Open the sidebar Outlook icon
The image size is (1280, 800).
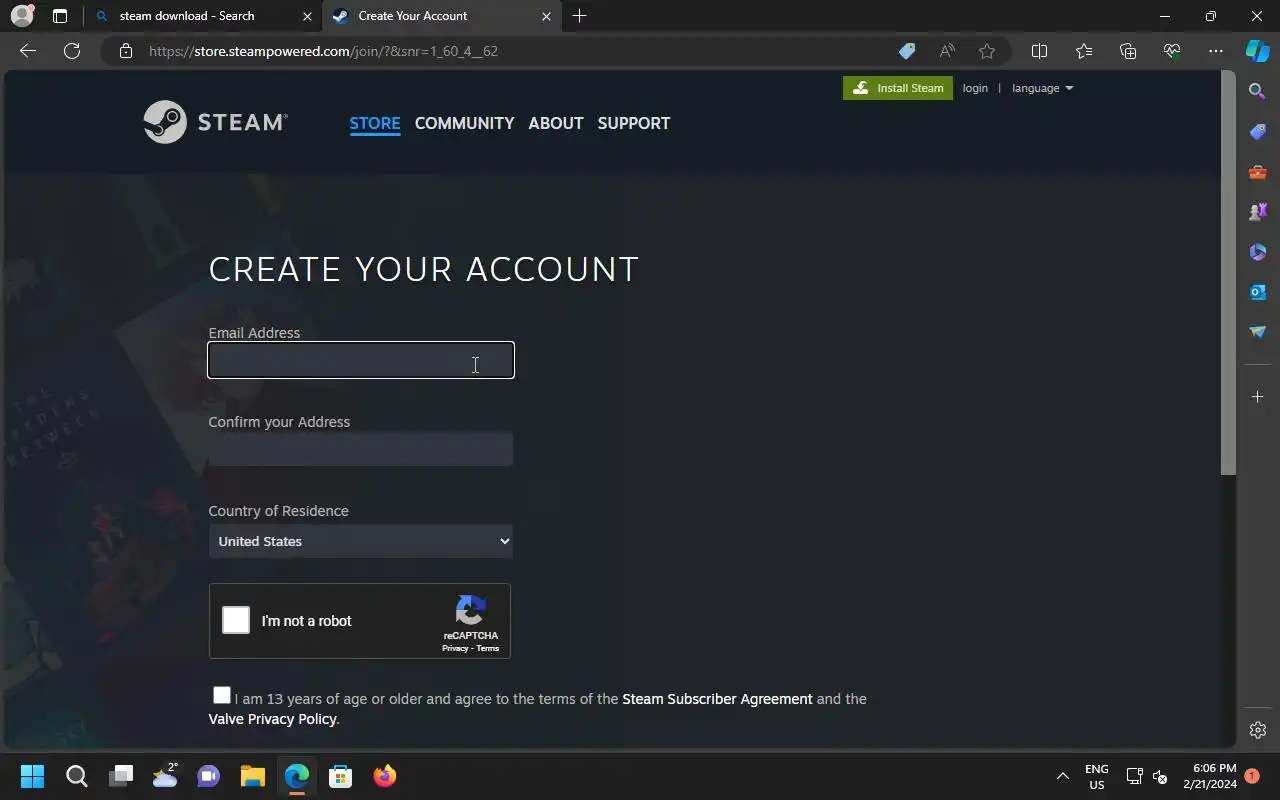tap(1258, 292)
